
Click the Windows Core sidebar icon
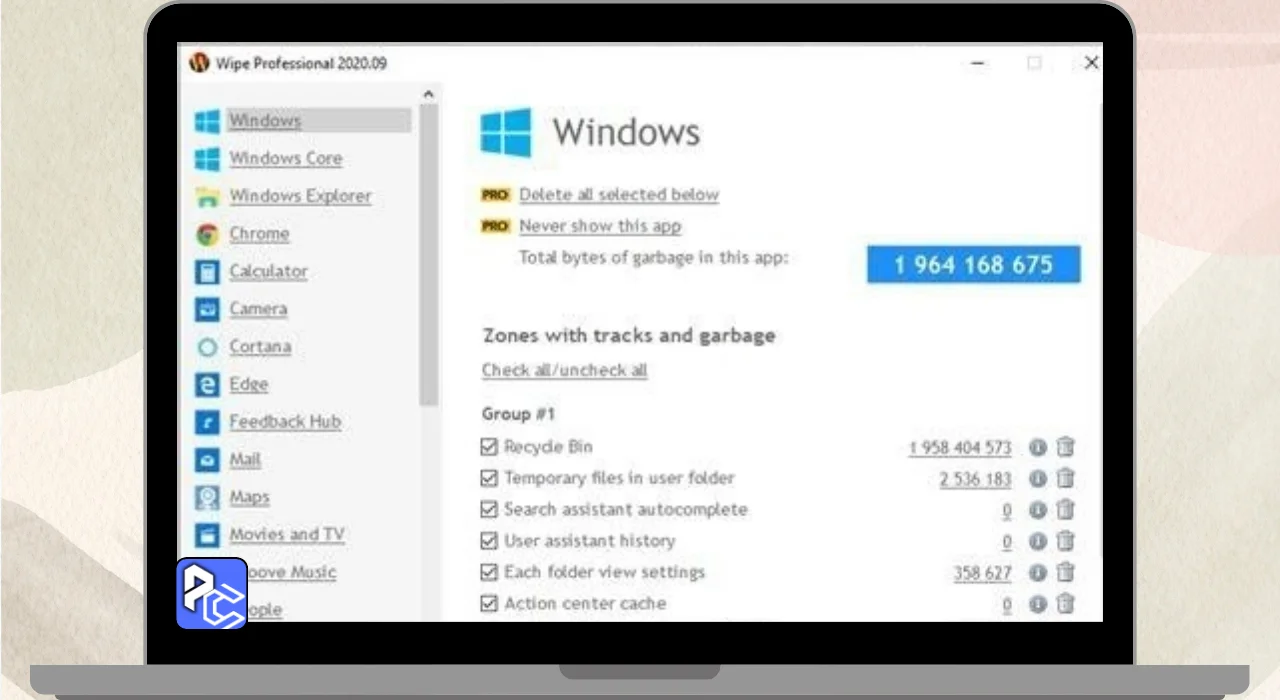pyautogui.click(x=207, y=159)
